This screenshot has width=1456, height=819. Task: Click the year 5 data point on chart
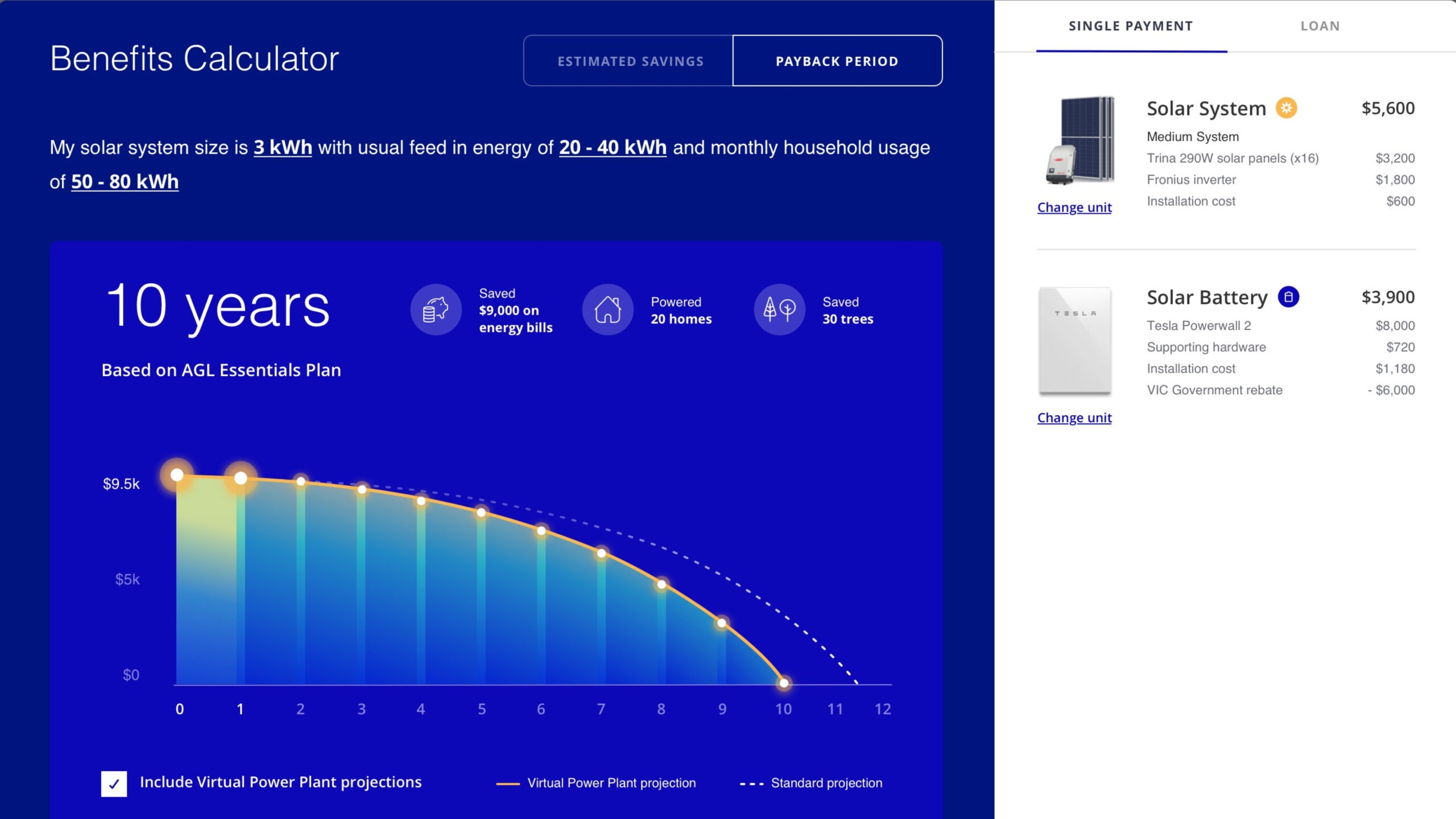pos(481,512)
